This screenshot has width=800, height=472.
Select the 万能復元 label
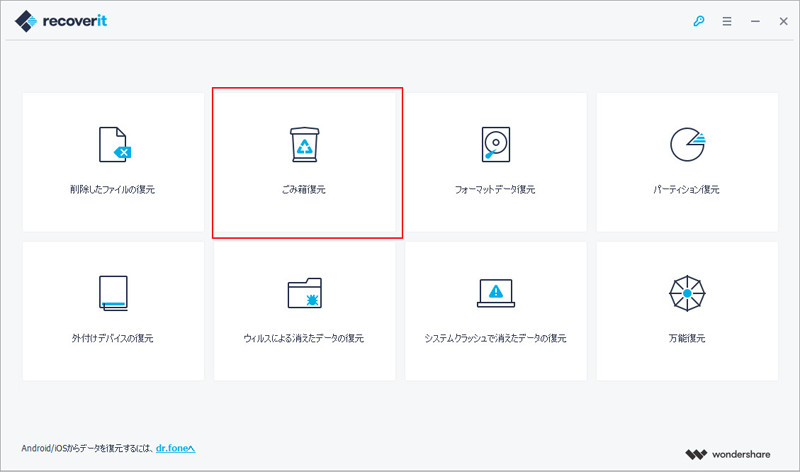[687, 338]
